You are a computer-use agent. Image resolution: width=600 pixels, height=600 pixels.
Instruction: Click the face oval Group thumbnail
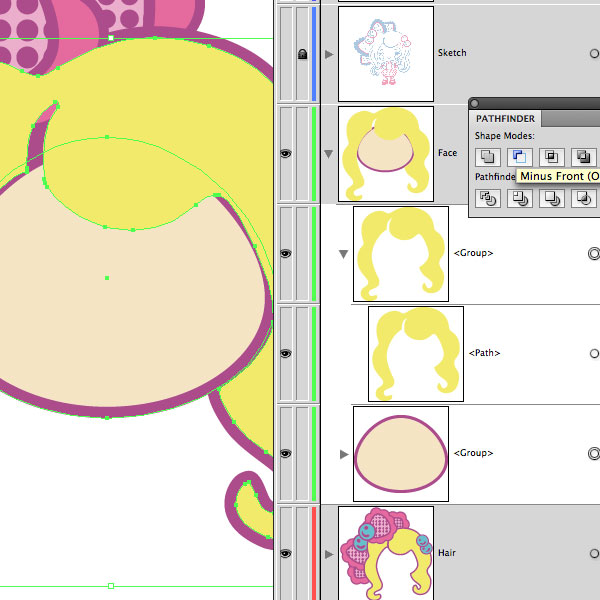401,454
